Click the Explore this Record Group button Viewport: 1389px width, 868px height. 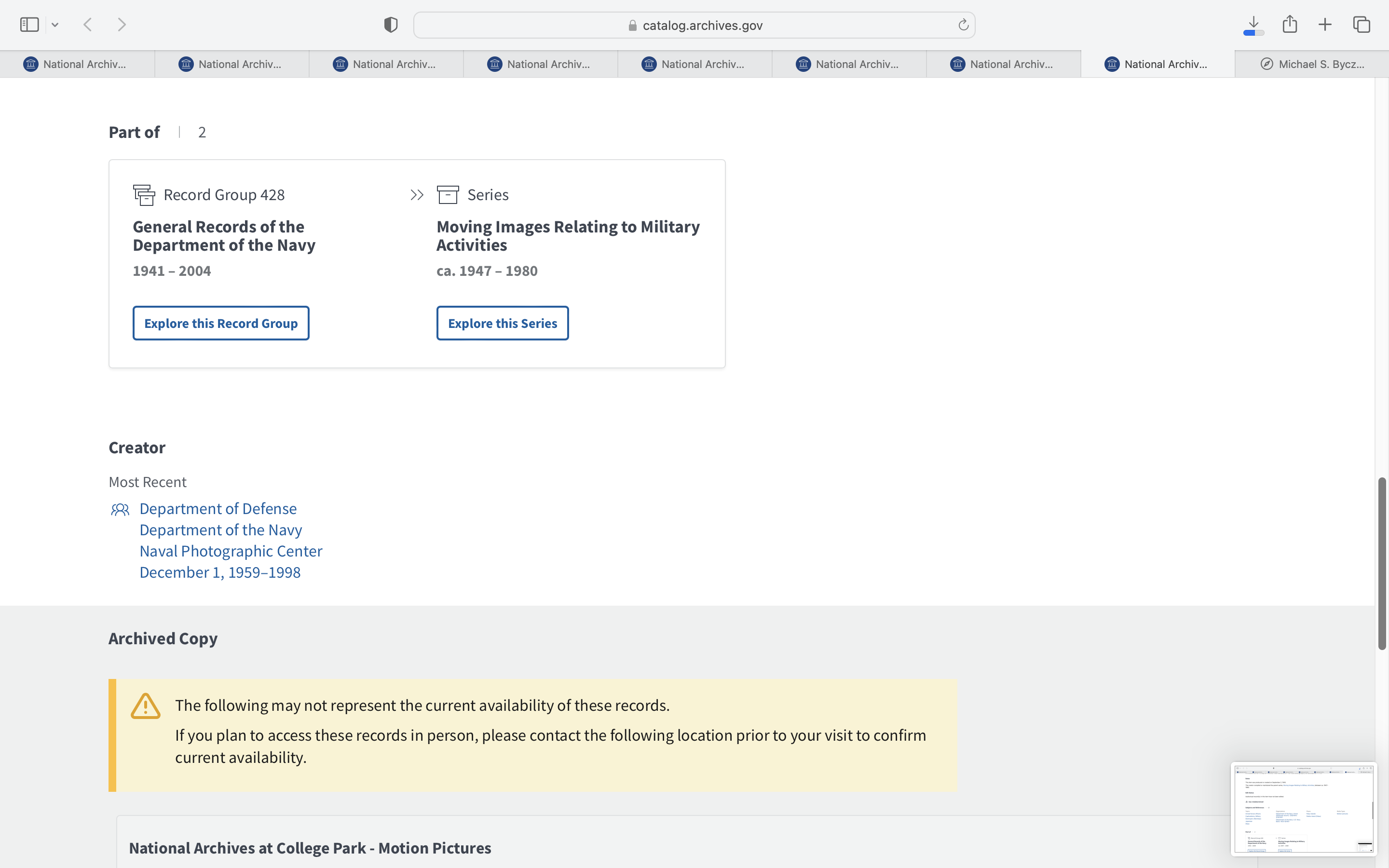coord(221,323)
